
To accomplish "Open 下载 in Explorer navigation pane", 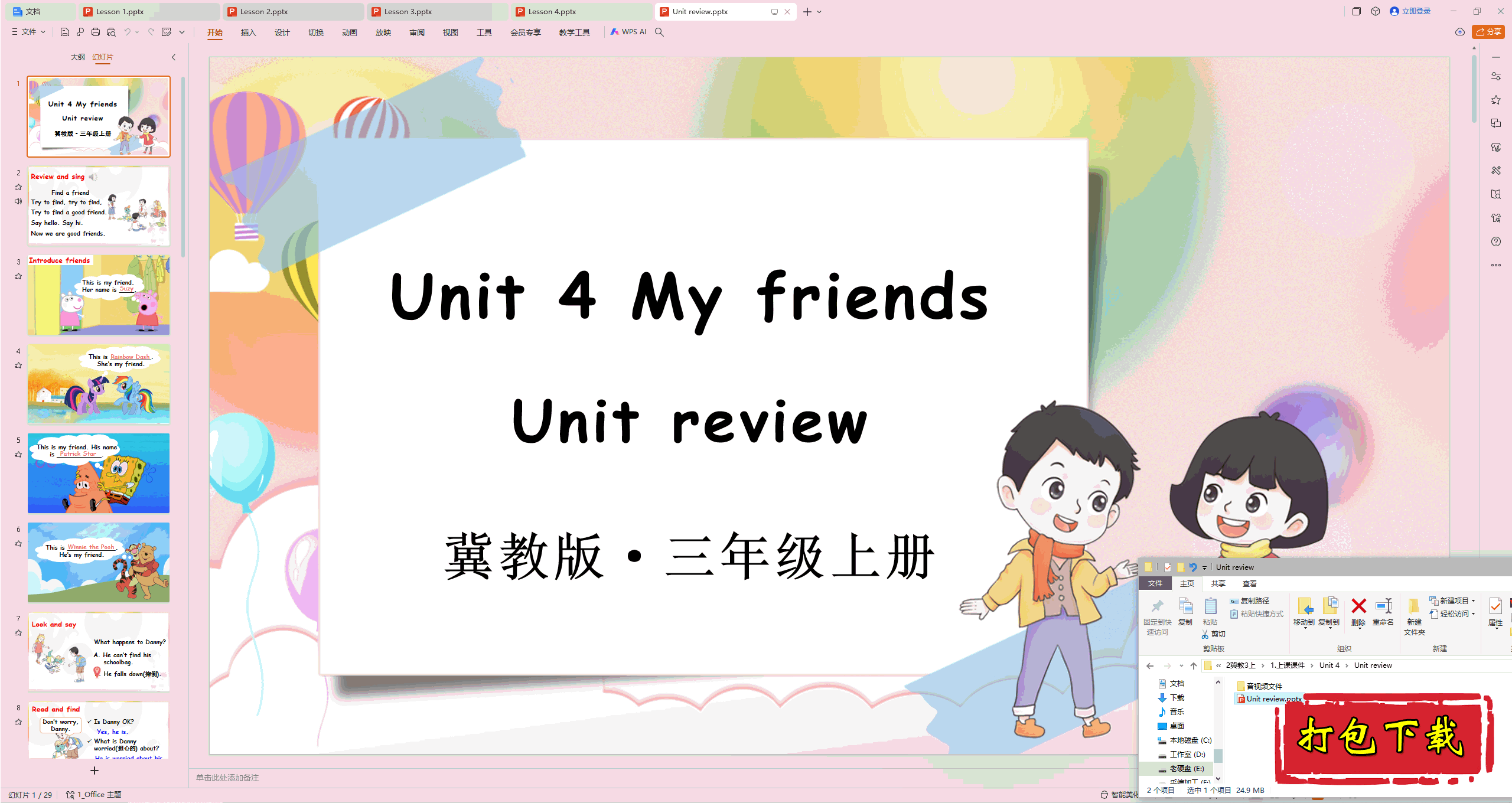I will point(1171,697).
